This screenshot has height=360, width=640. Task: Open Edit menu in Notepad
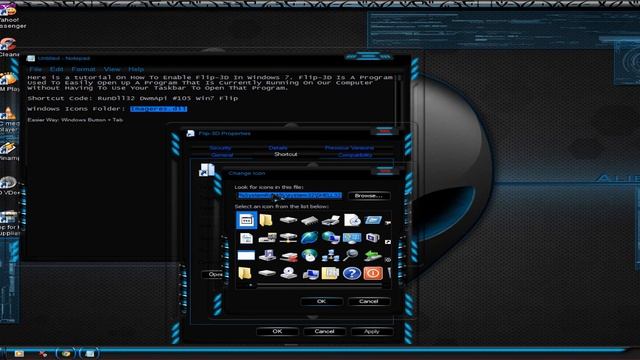point(56,69)
